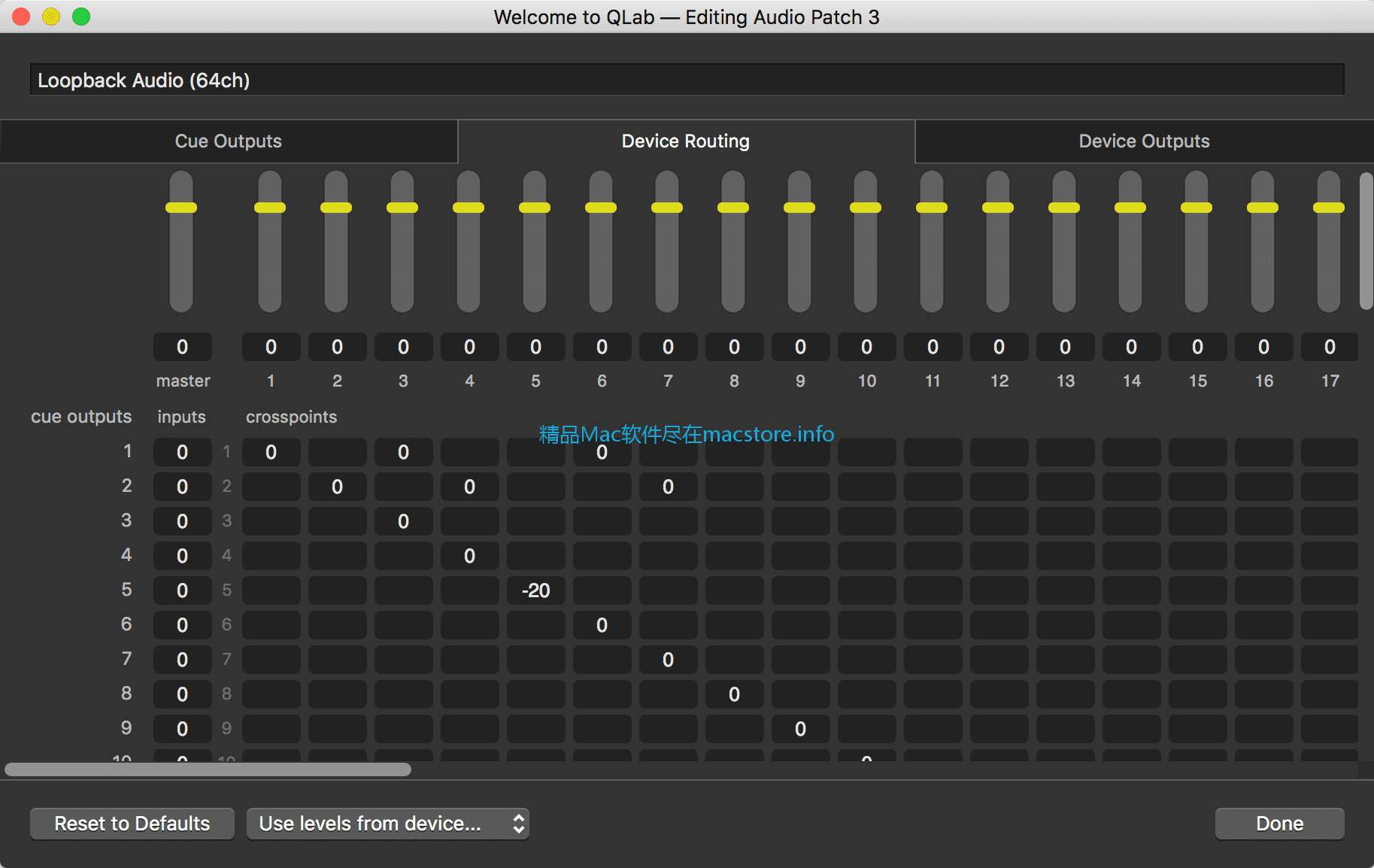1374x868 pixels.
Task: Open the Device Outputs tab
Action: (1144, 141)
